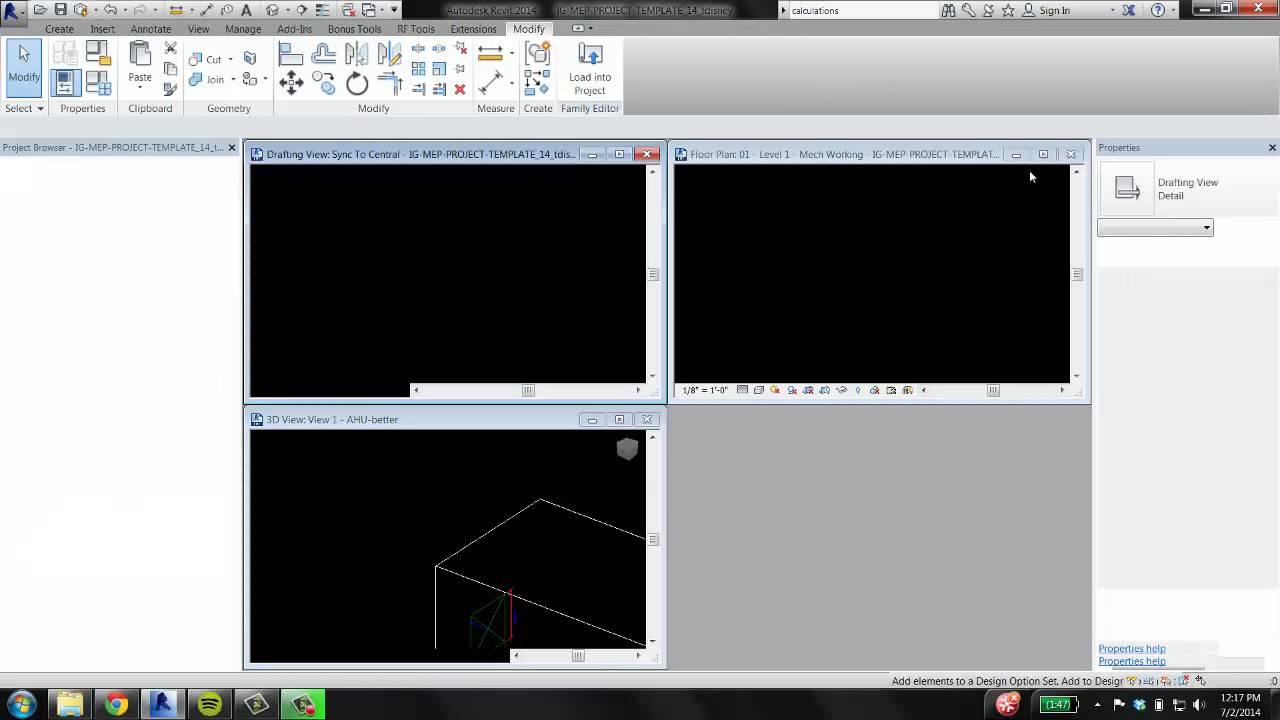
Task: Click the Create Similar icon
Action: (x=537, y=83)
